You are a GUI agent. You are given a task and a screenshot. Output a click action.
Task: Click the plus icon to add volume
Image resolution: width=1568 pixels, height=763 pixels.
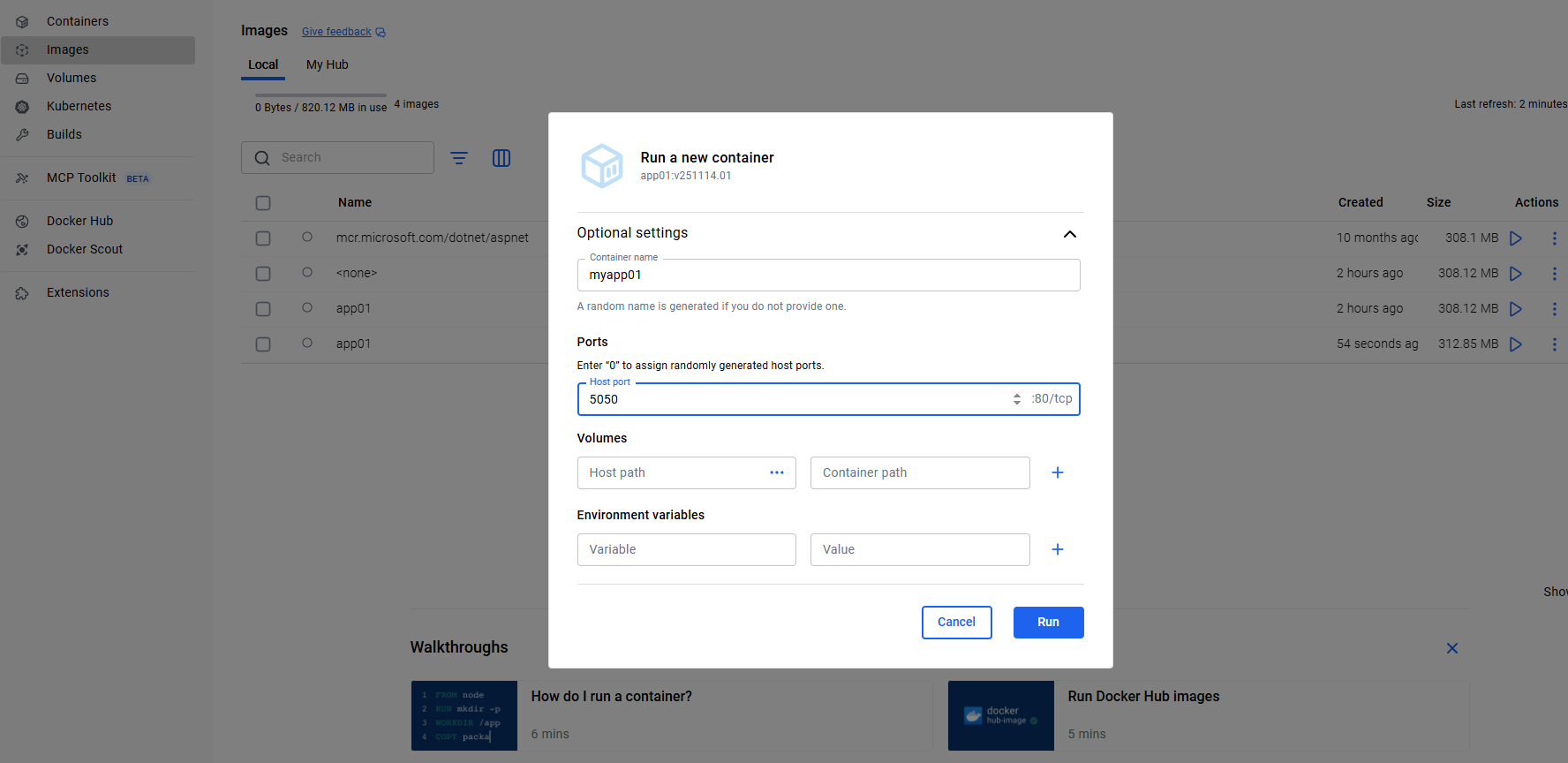click(x=1057, y=472)
